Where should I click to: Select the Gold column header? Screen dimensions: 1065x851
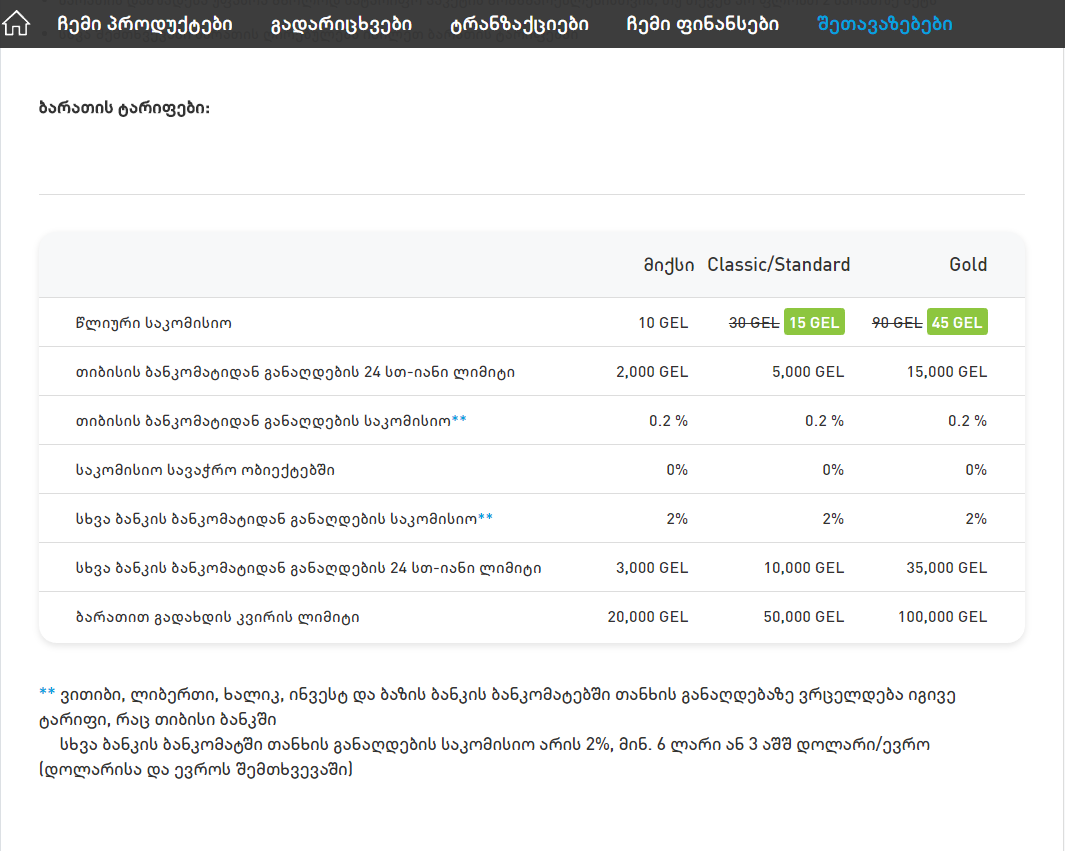click(968, 265)
